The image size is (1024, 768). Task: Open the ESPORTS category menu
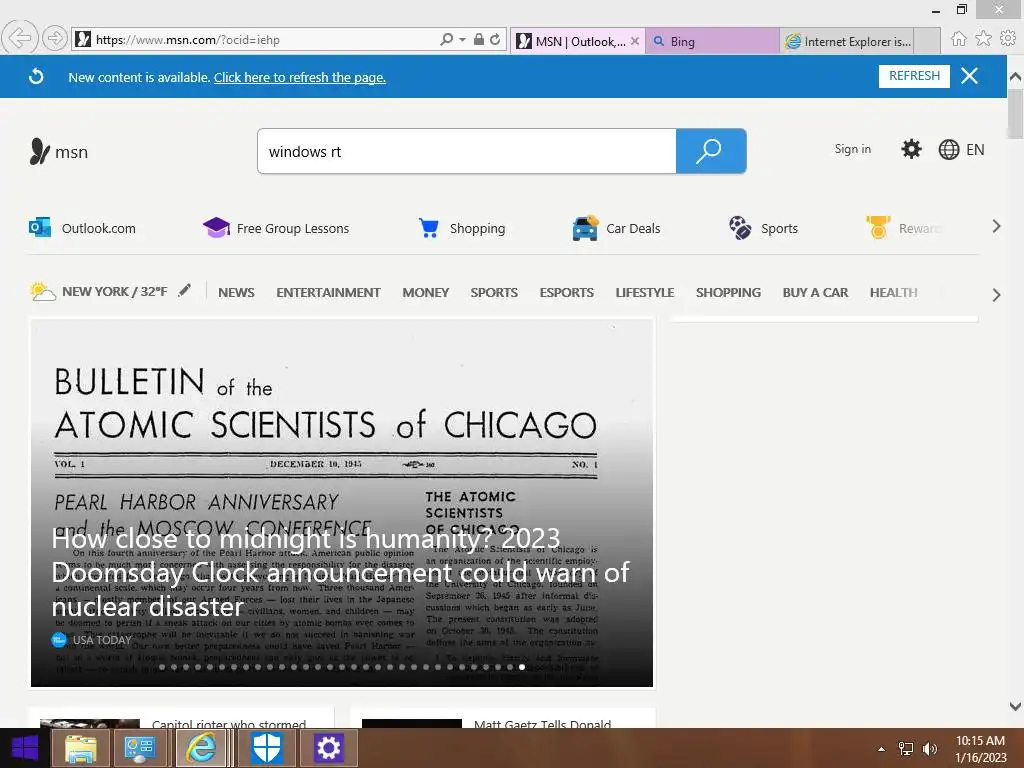coord(566,293)
